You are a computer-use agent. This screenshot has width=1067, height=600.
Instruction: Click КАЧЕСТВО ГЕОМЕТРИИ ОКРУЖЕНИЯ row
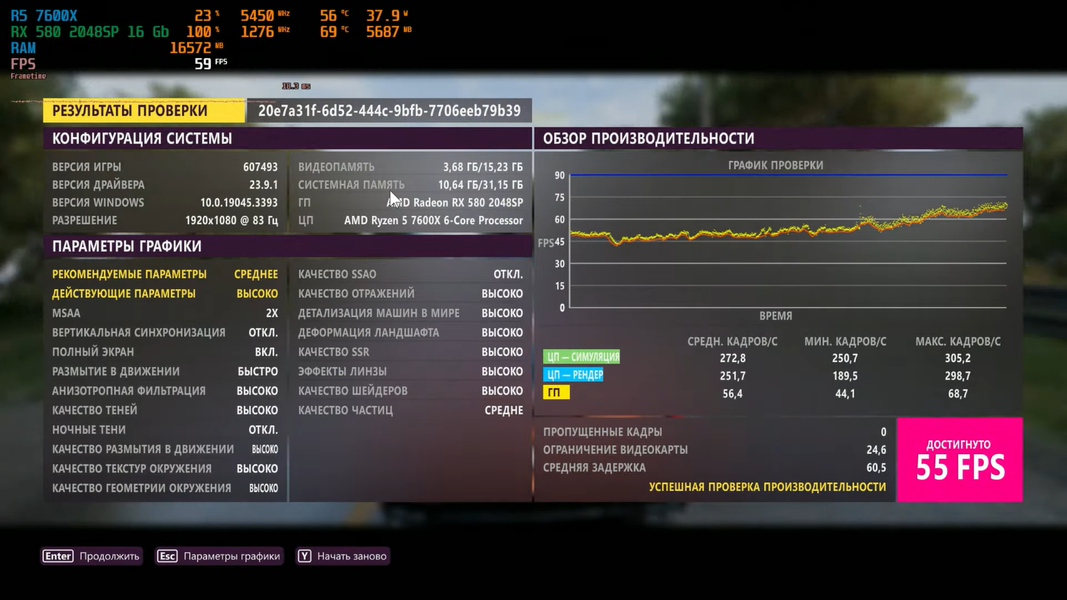(165, 488)
